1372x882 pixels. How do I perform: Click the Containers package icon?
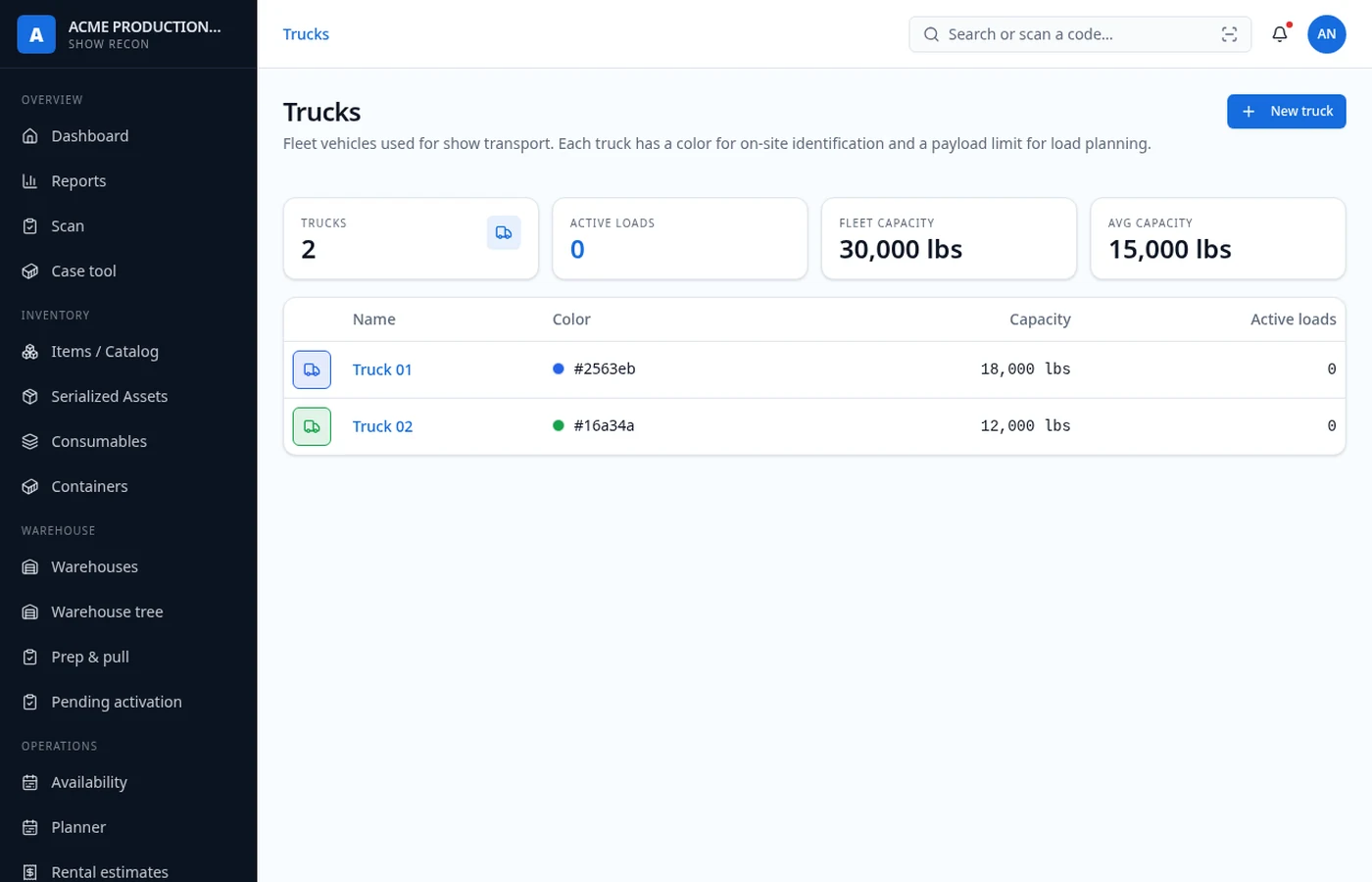pyautogui.click(x=30, y=487)
